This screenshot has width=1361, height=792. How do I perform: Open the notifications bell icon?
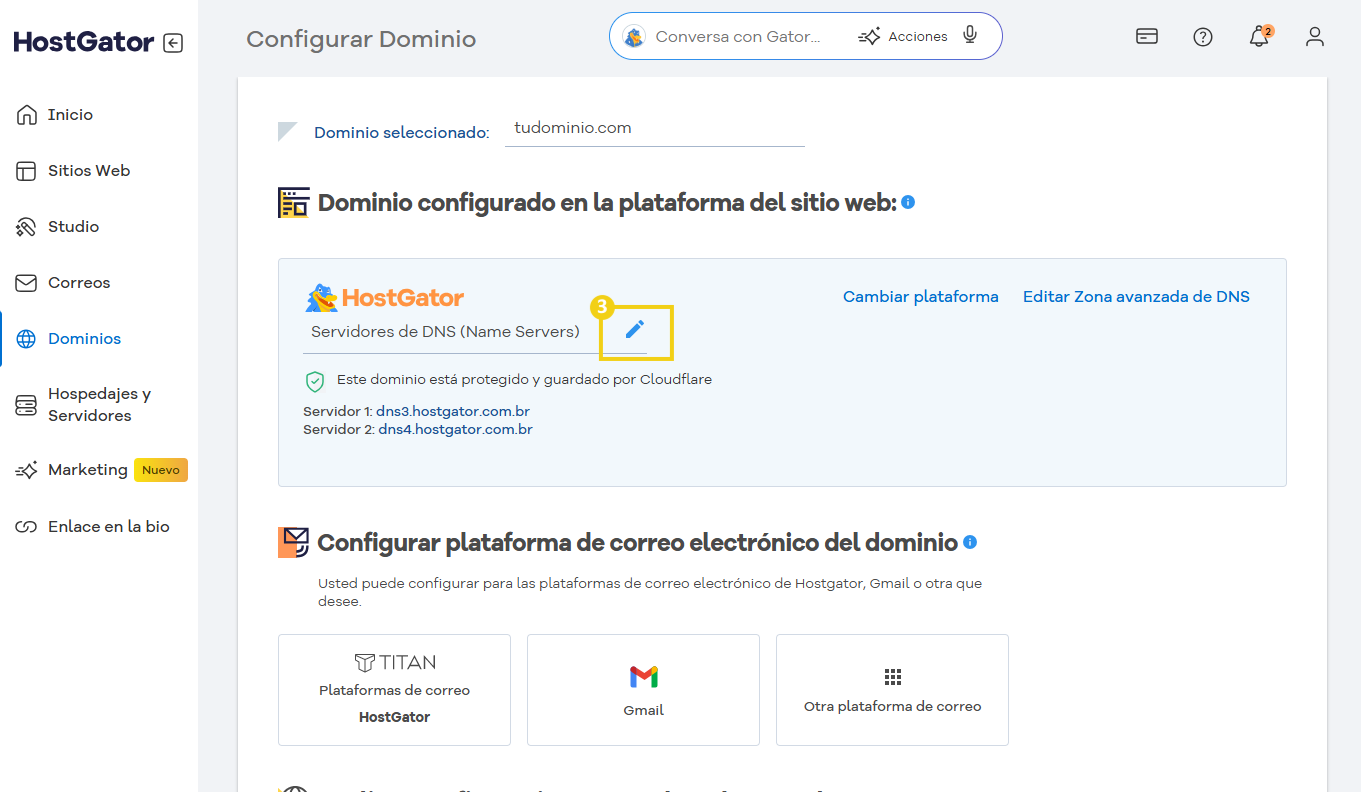pos(1259,37)
